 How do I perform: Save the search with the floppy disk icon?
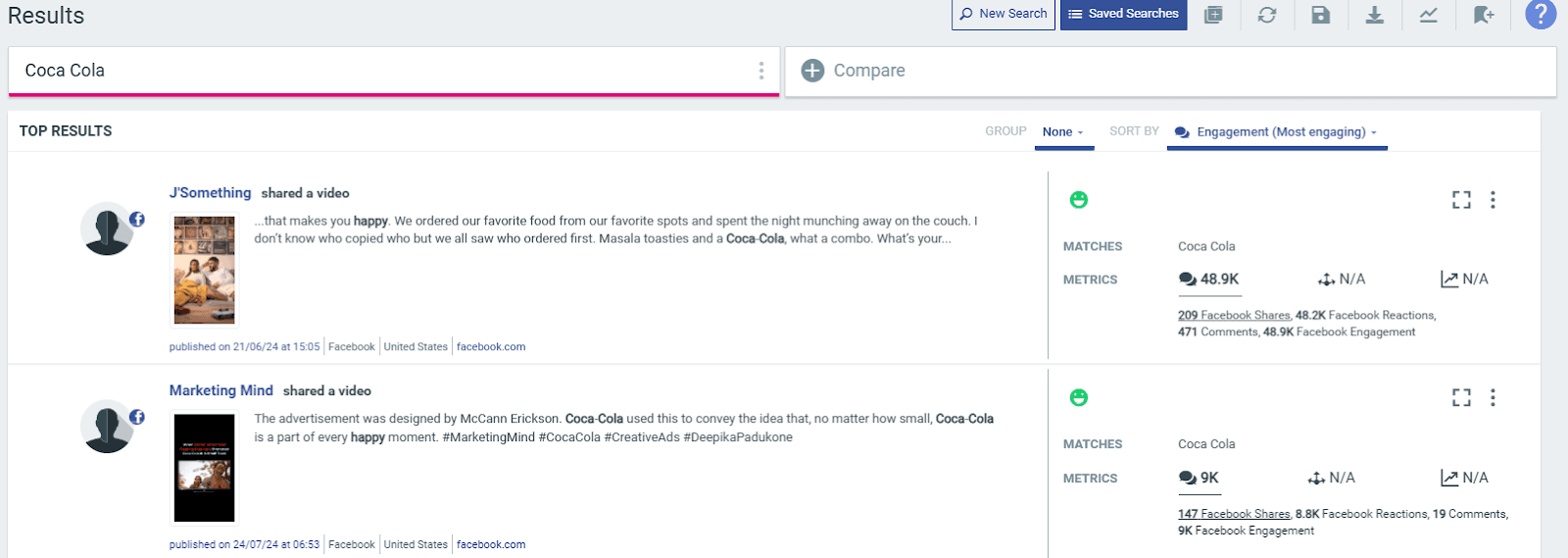click(1321, 15)
